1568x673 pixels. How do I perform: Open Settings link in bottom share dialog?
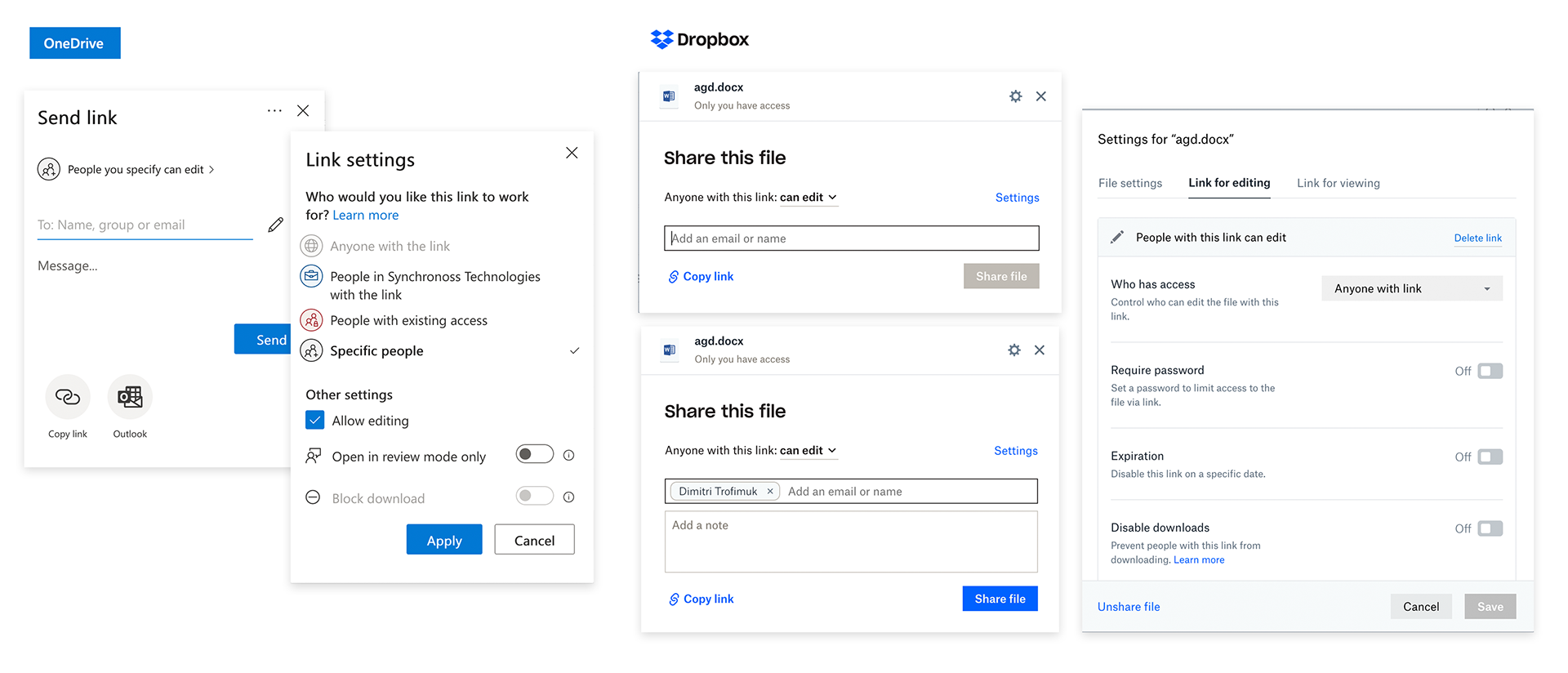pyautogui.click(x=1016, y=450)
